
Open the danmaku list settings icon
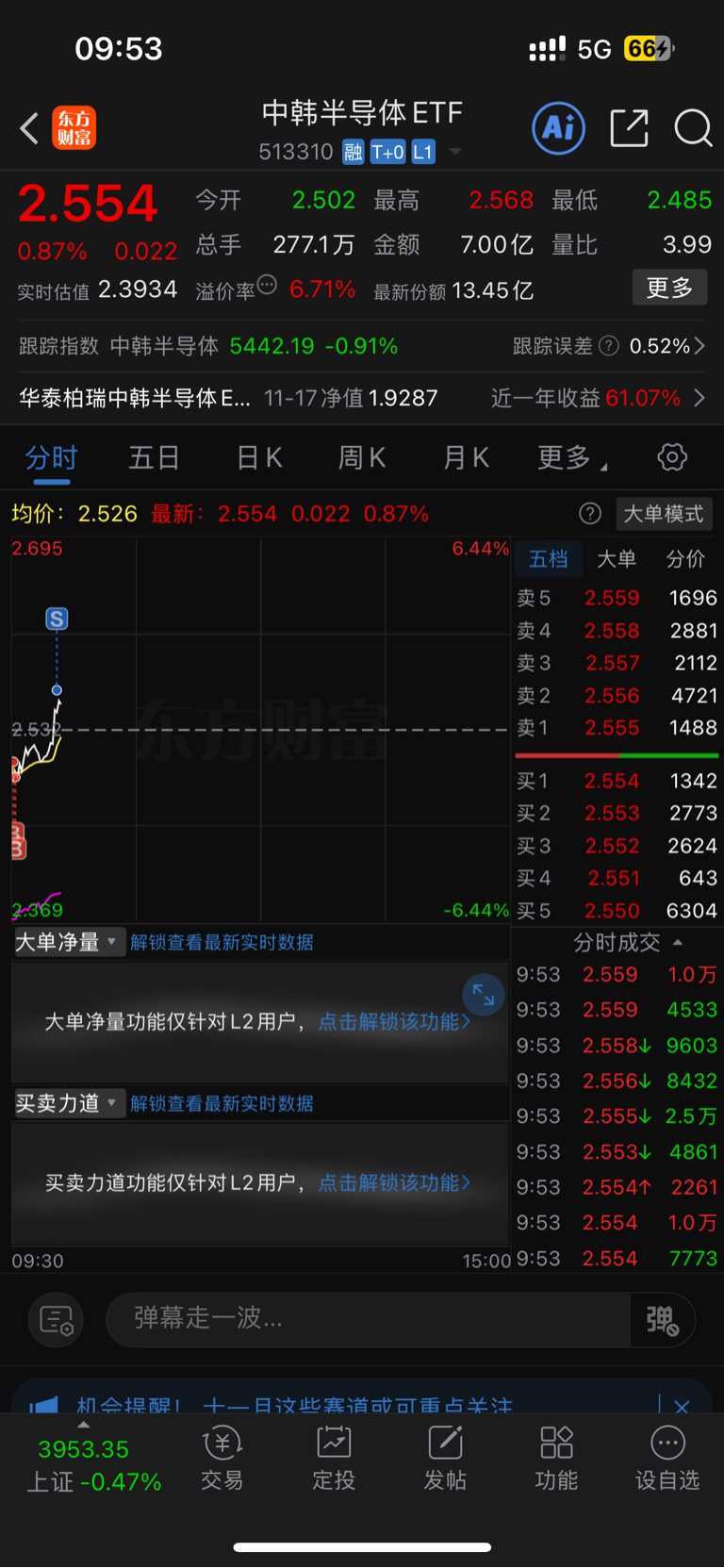pyautogui.click(x=57, y=1319)
